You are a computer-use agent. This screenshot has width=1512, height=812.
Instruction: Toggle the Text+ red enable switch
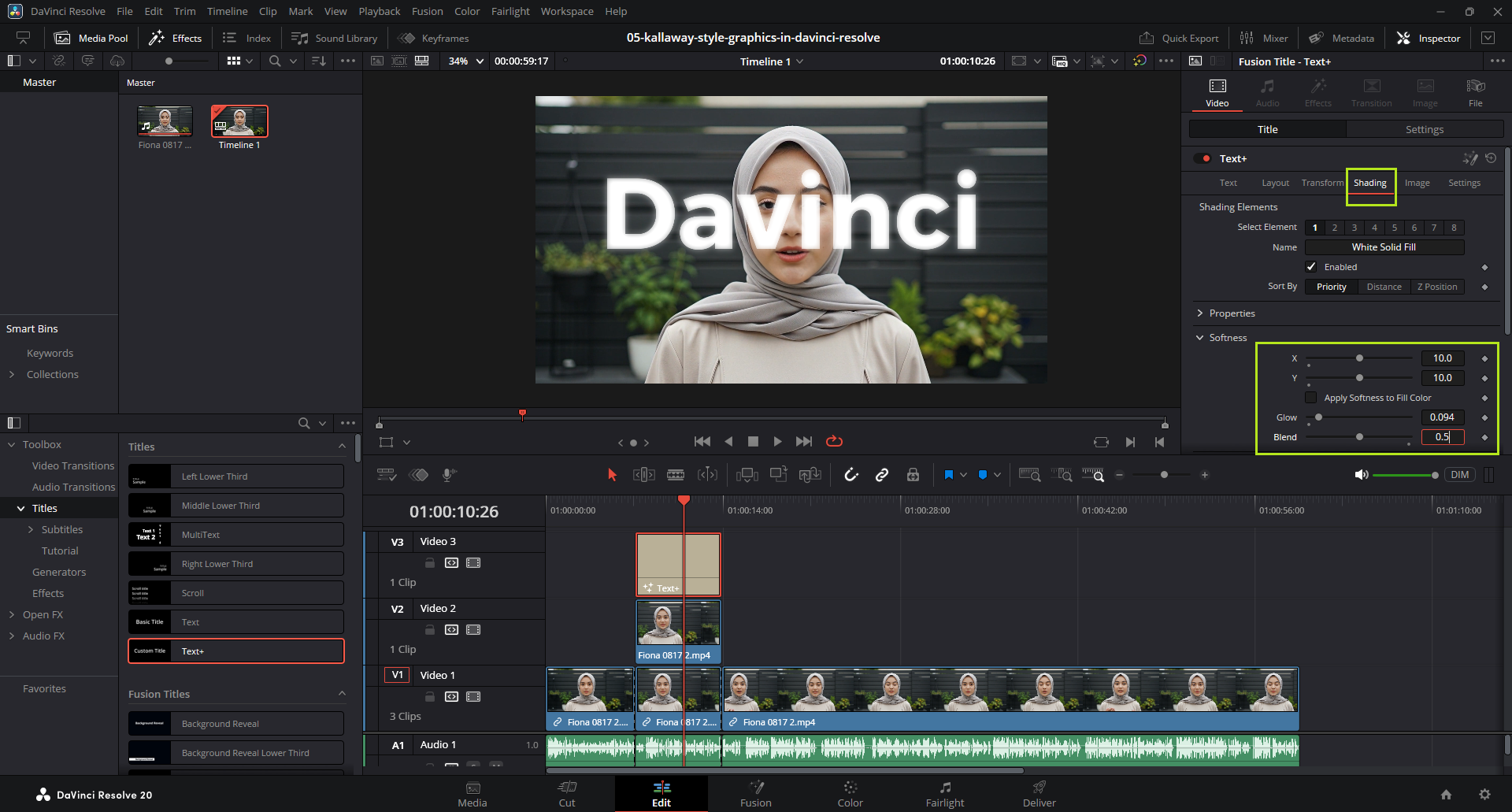(1203, 158)
